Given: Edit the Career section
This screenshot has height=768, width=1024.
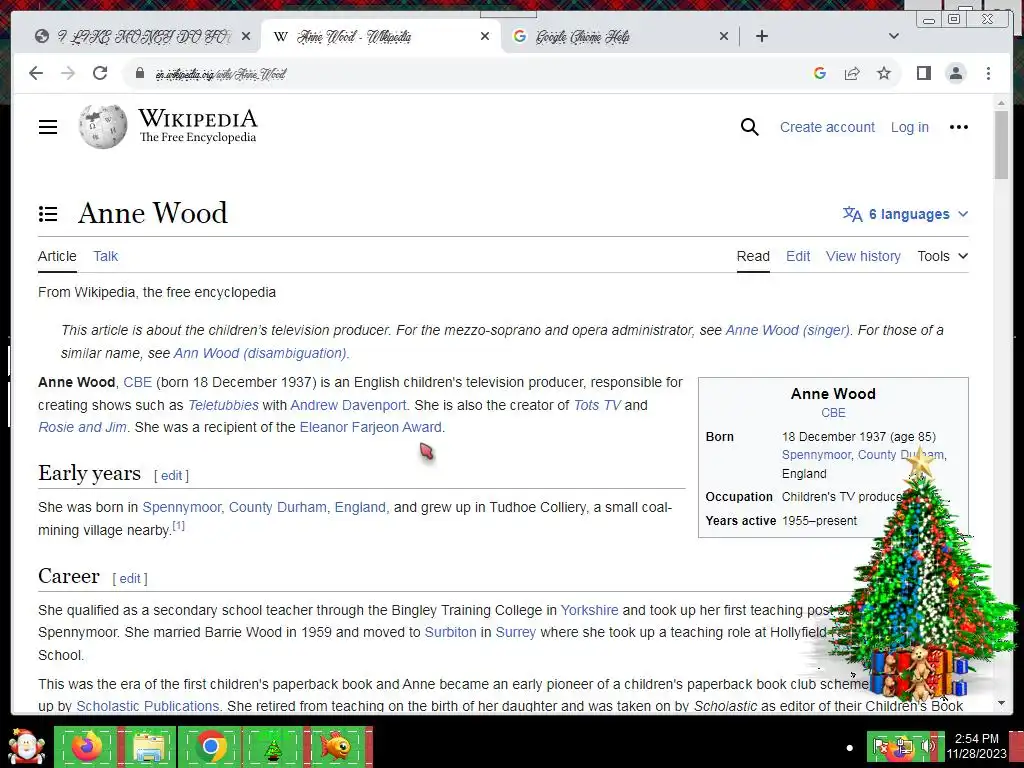Looking at the screenshot, I should pos(130,579).
